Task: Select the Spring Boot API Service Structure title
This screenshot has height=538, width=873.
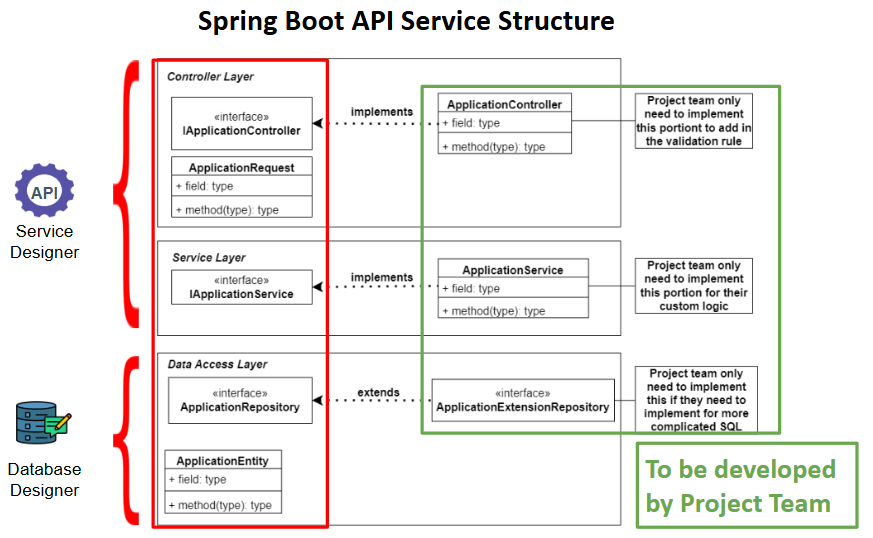Action: 406,21
